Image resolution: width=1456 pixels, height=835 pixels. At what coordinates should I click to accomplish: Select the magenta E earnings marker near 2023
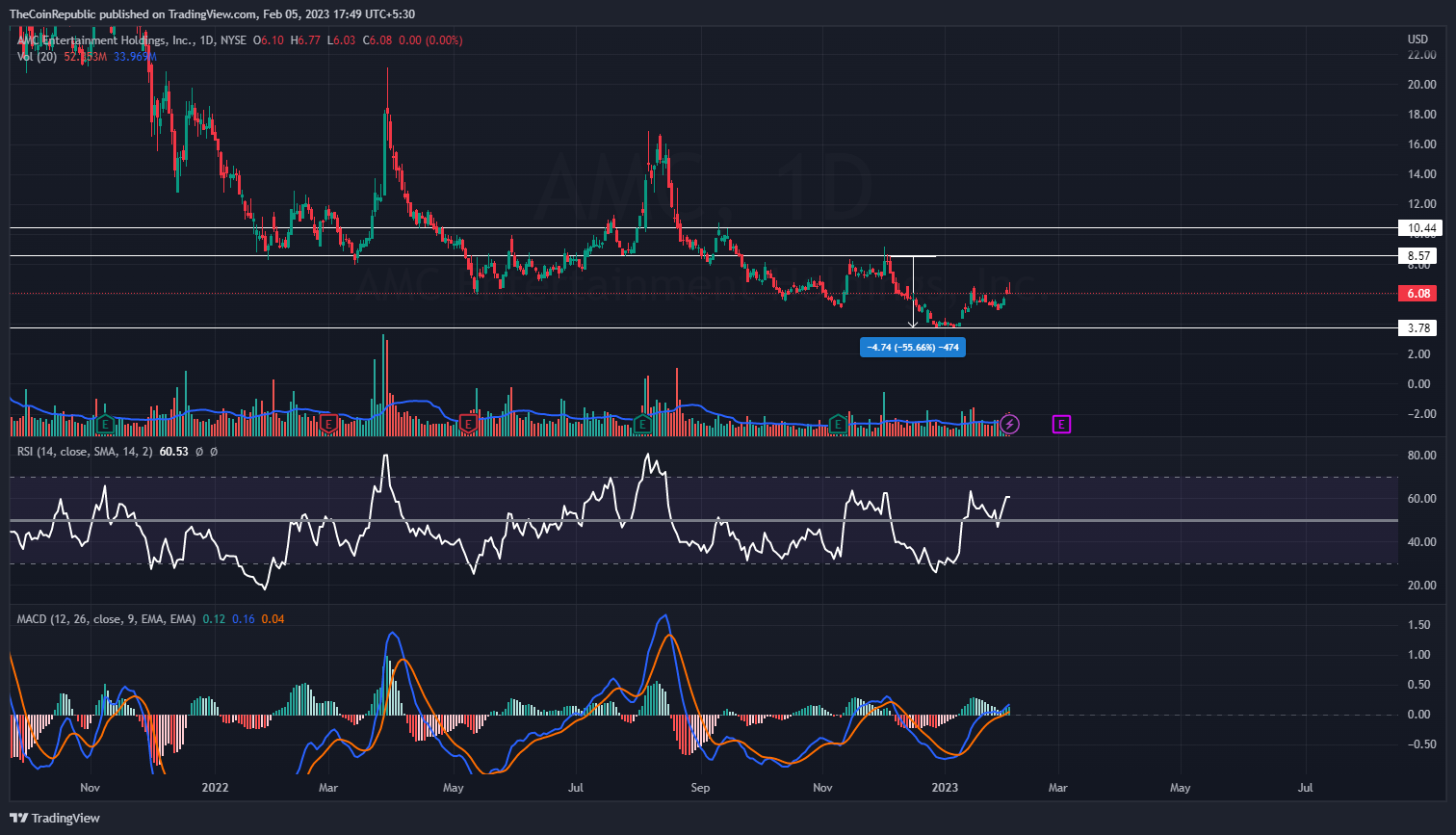coord(1060,424)
